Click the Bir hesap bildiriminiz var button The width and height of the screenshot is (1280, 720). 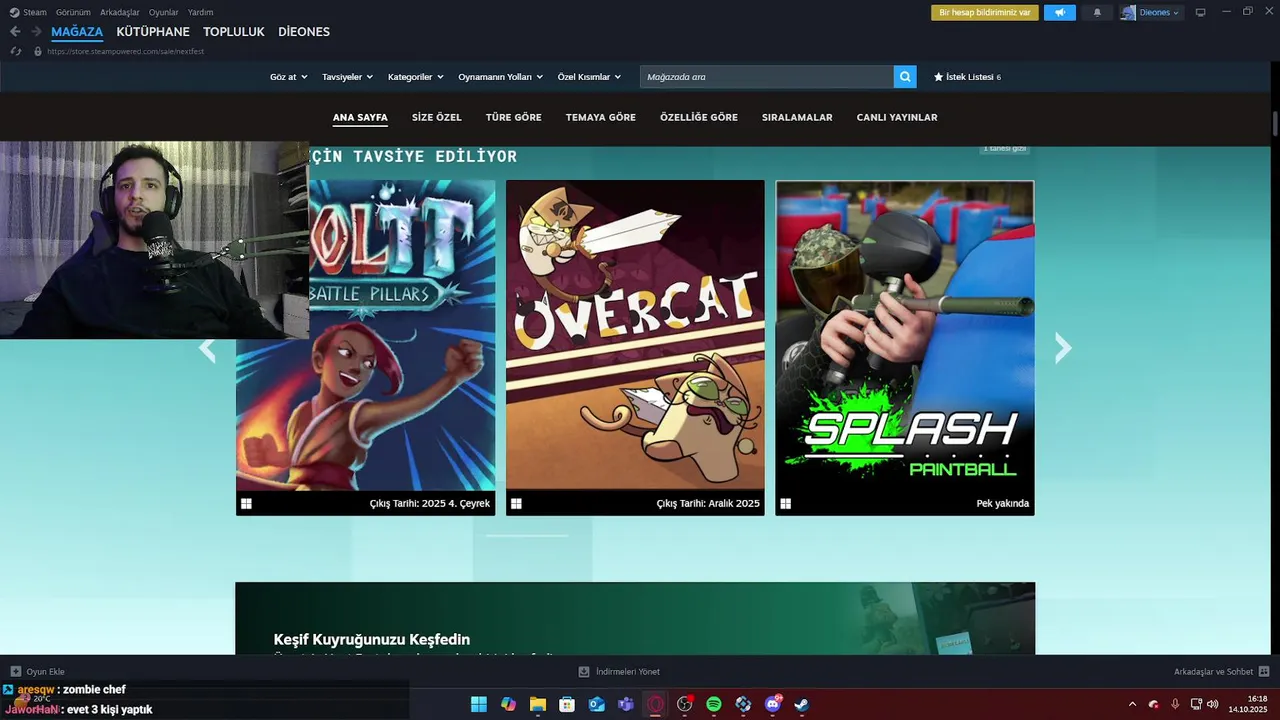coord(984,13)
